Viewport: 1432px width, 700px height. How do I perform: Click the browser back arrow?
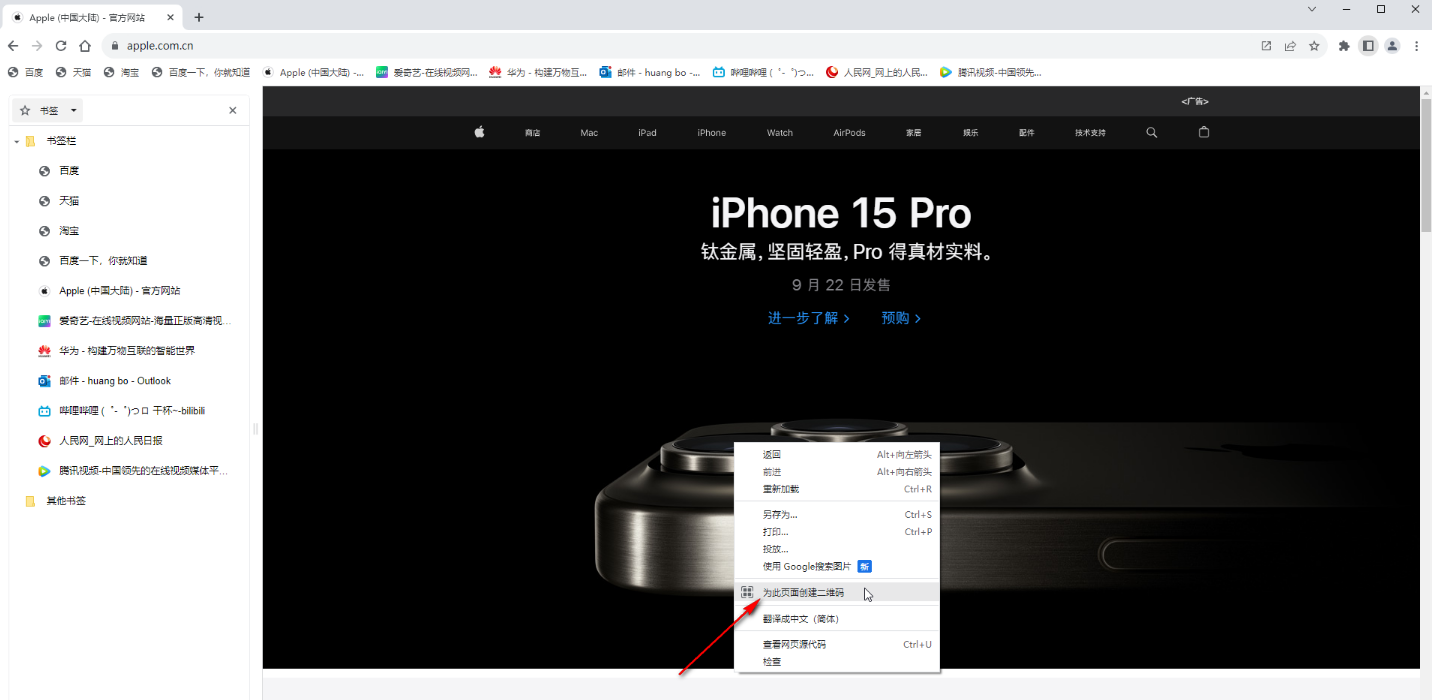13,46
